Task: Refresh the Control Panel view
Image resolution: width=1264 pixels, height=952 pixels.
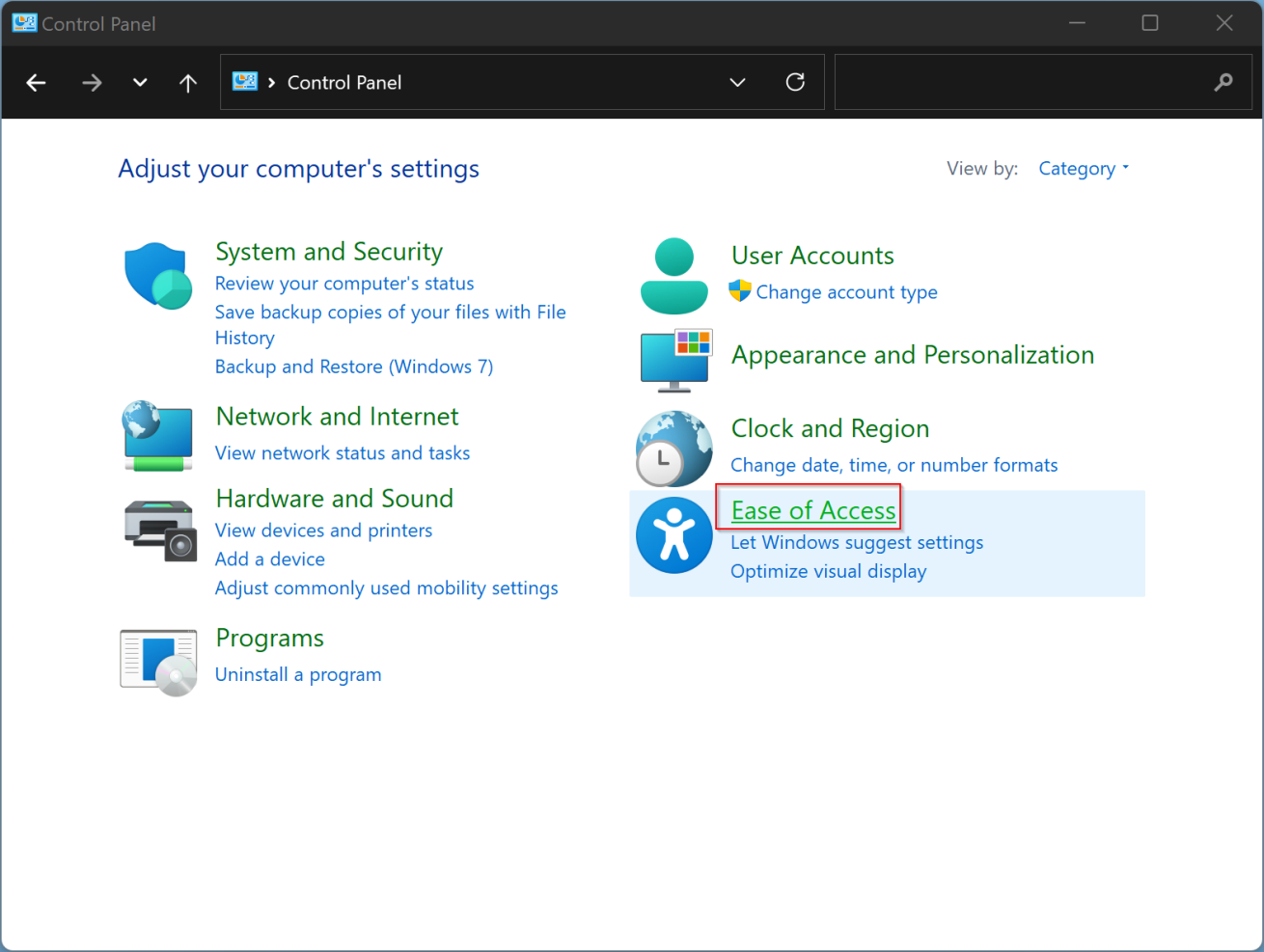Action: (795, 82)
